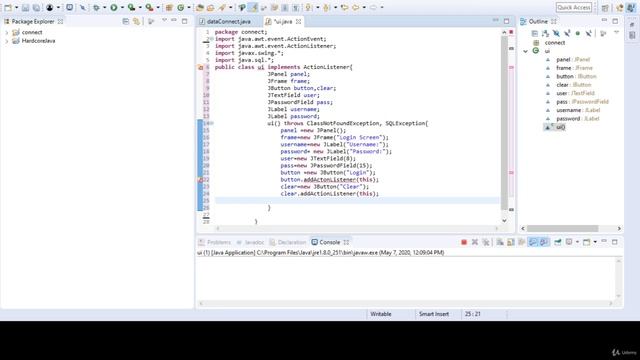Click the Open Type toolbar icon
Image resolution: width=640 pixels, height=360 pixels.
200,7
